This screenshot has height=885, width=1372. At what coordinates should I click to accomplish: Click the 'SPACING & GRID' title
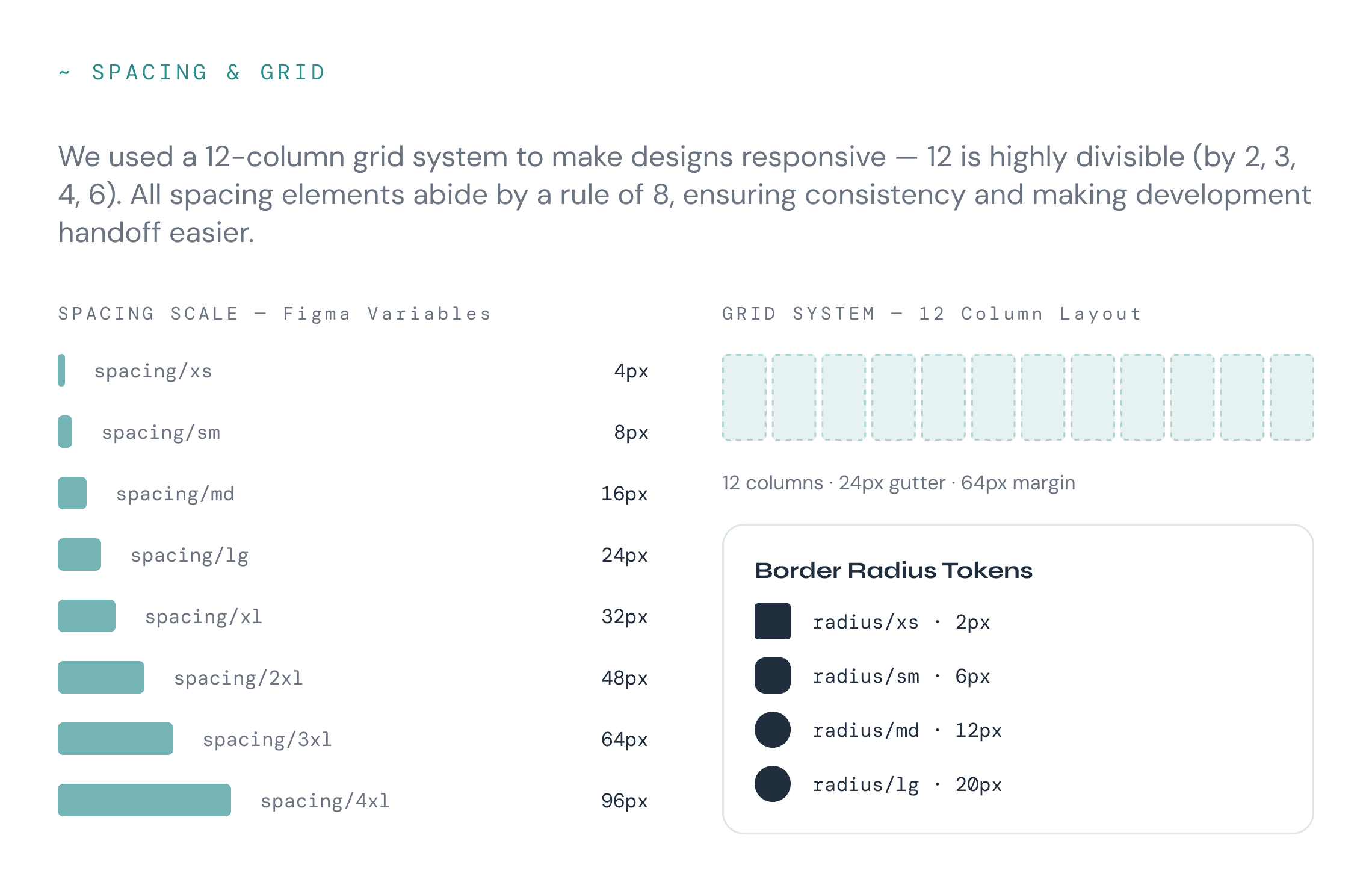(x=209, y=72)
